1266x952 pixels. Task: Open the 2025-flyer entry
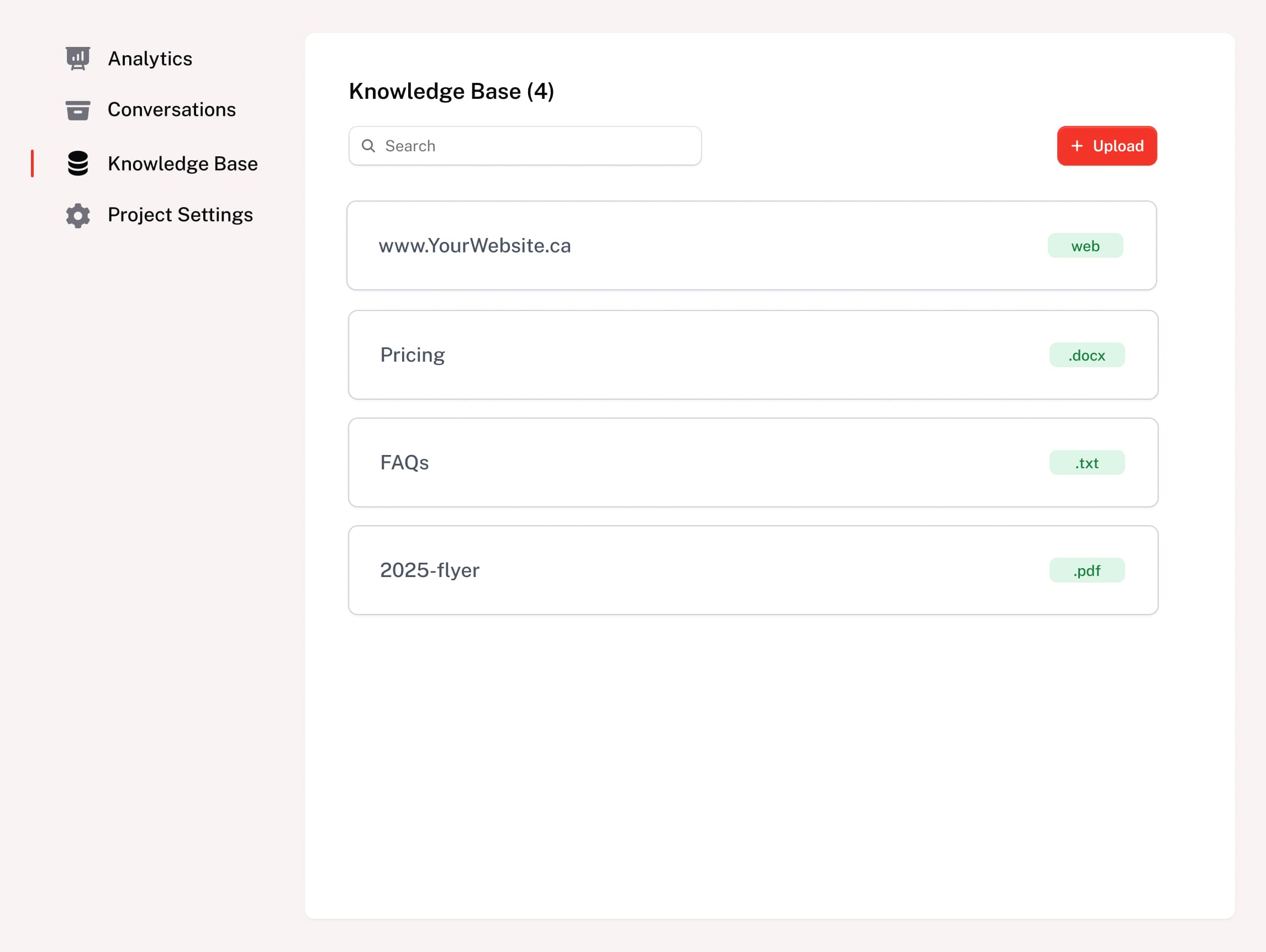(430, 570)
